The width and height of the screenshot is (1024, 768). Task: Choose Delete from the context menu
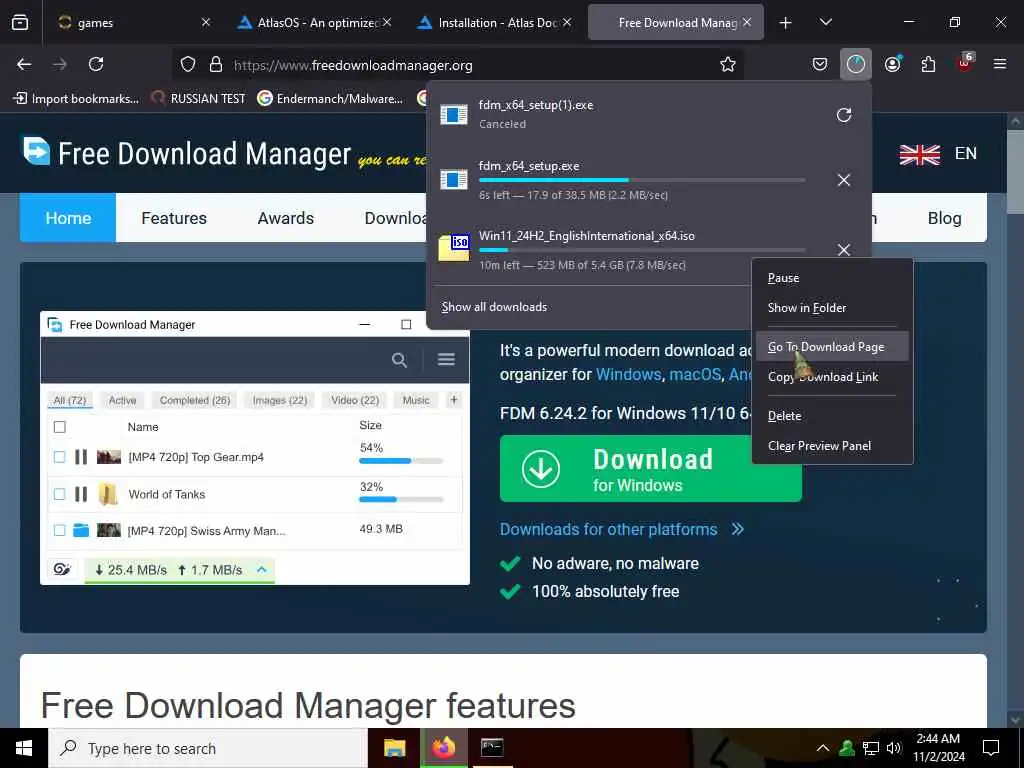[x=832, y=416]
